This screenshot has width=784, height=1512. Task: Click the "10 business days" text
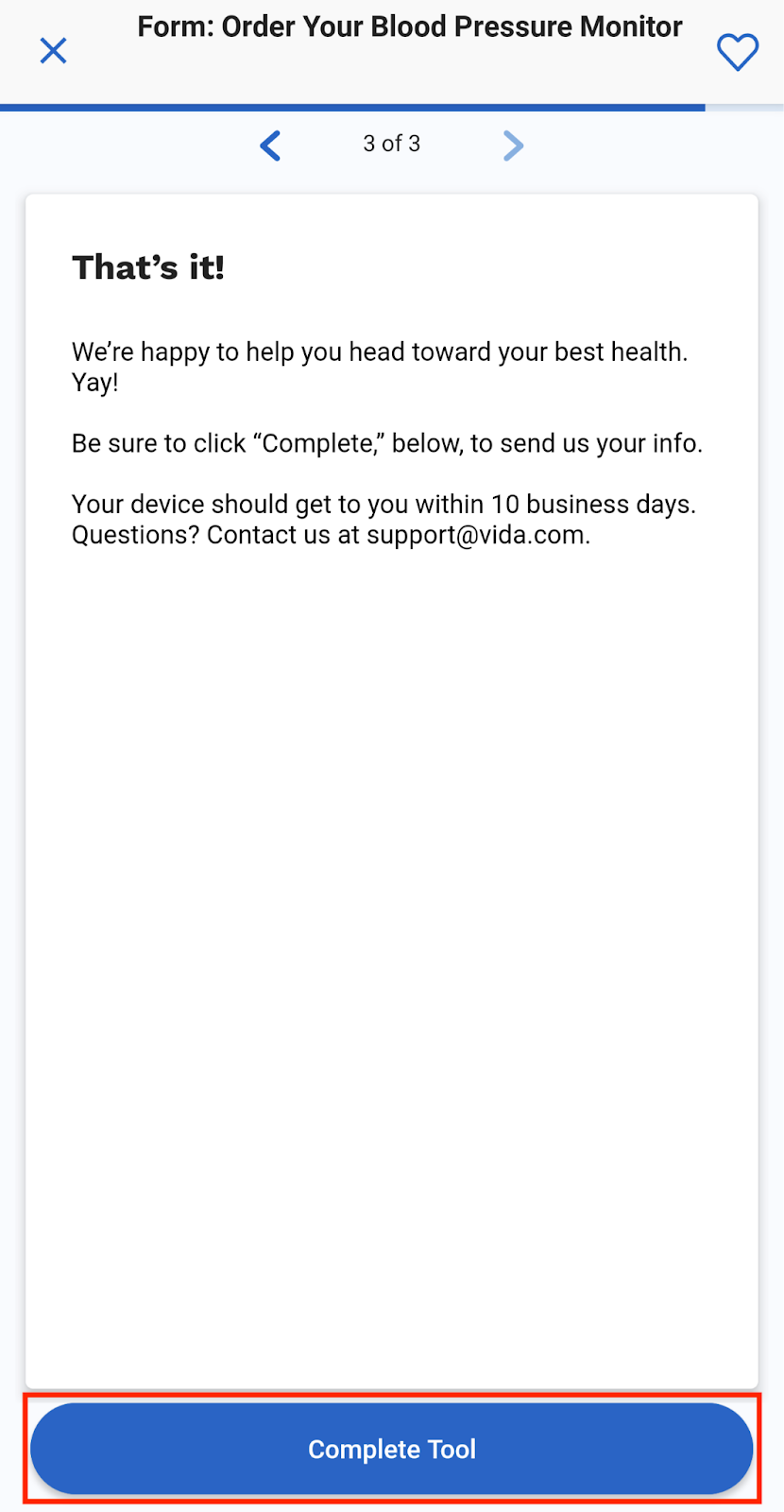(x=592, y=505)
